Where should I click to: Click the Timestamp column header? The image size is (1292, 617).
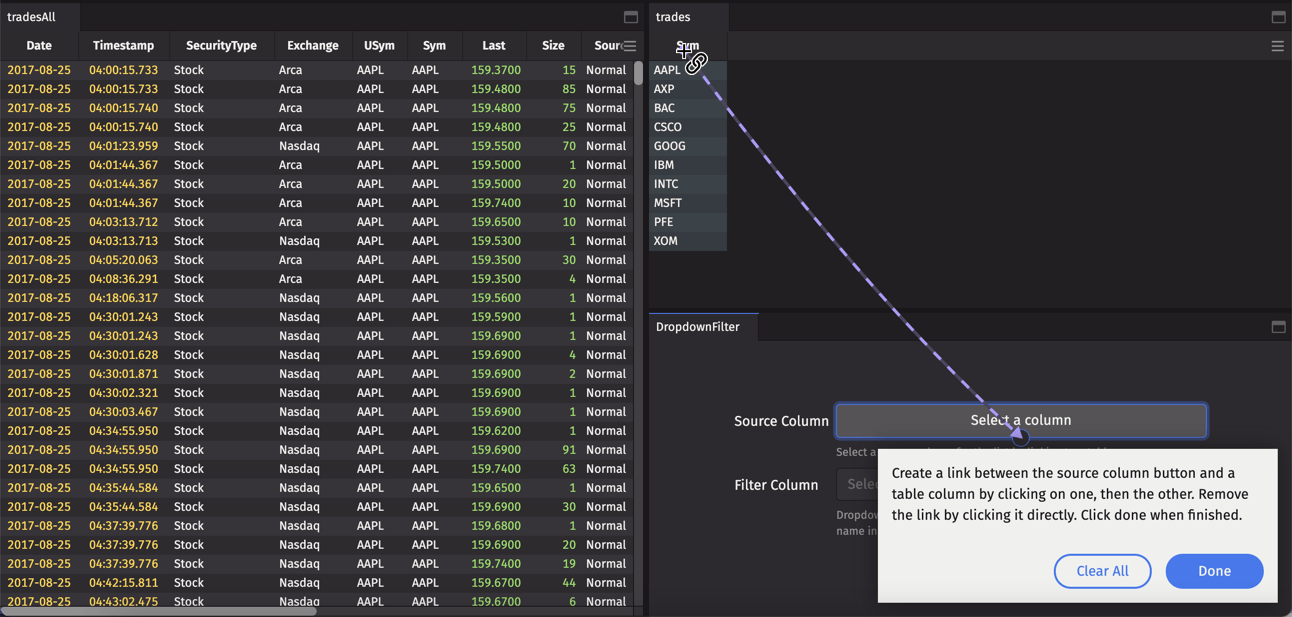[123, 46]
